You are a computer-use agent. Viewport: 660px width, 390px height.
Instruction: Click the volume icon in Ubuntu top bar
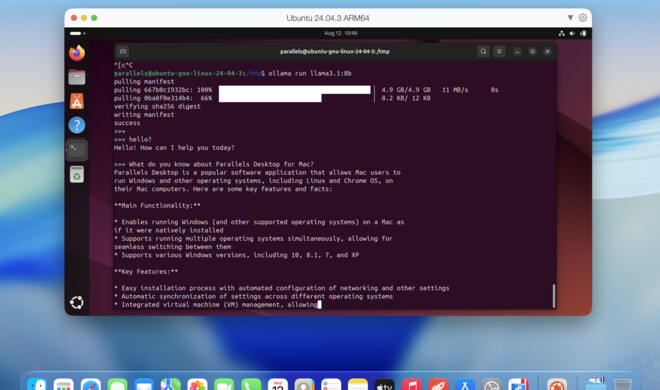coord(572,33)
